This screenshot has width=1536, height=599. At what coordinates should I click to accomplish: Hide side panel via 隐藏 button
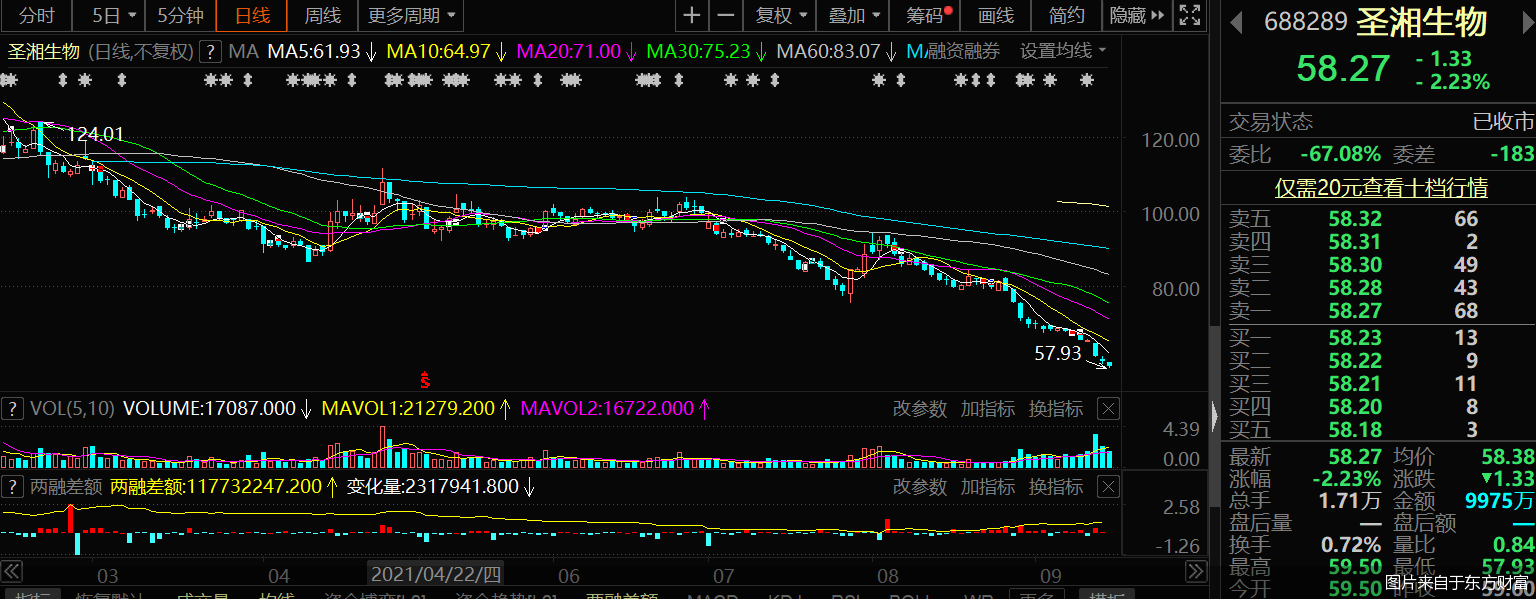[1137, 16]
